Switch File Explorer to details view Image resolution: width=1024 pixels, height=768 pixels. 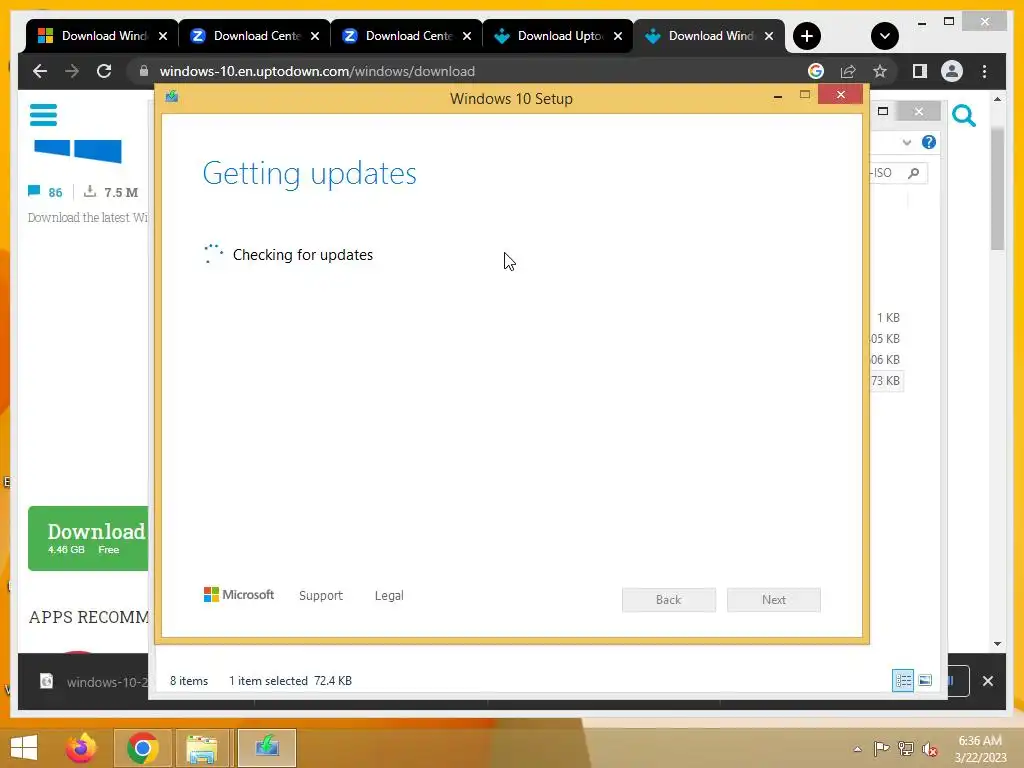point(903,680)
